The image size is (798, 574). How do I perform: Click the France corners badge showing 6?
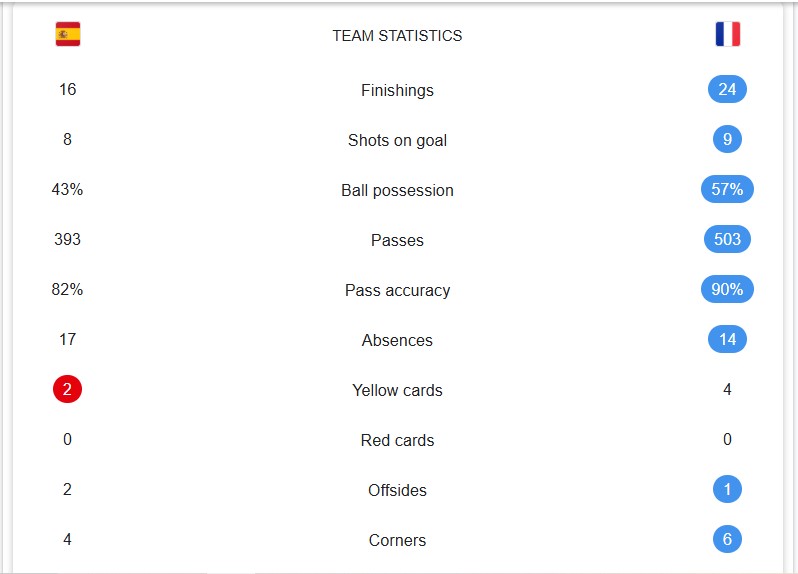[x=727, y=540]
